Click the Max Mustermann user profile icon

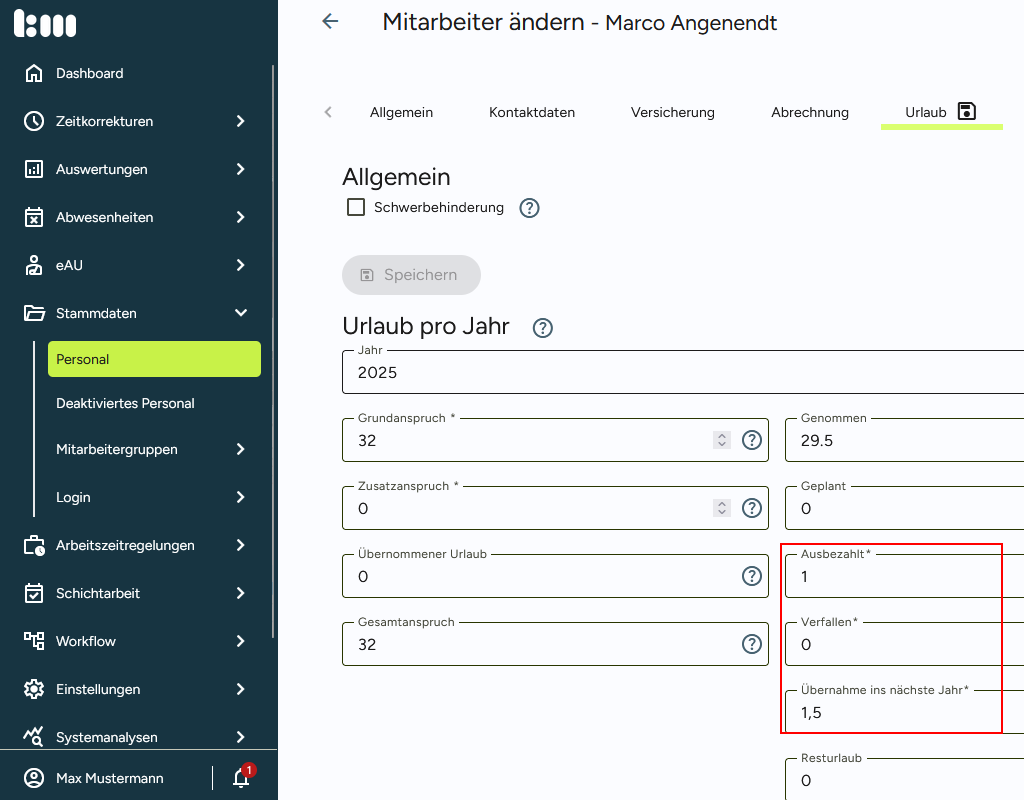click(x=35, y=778)
